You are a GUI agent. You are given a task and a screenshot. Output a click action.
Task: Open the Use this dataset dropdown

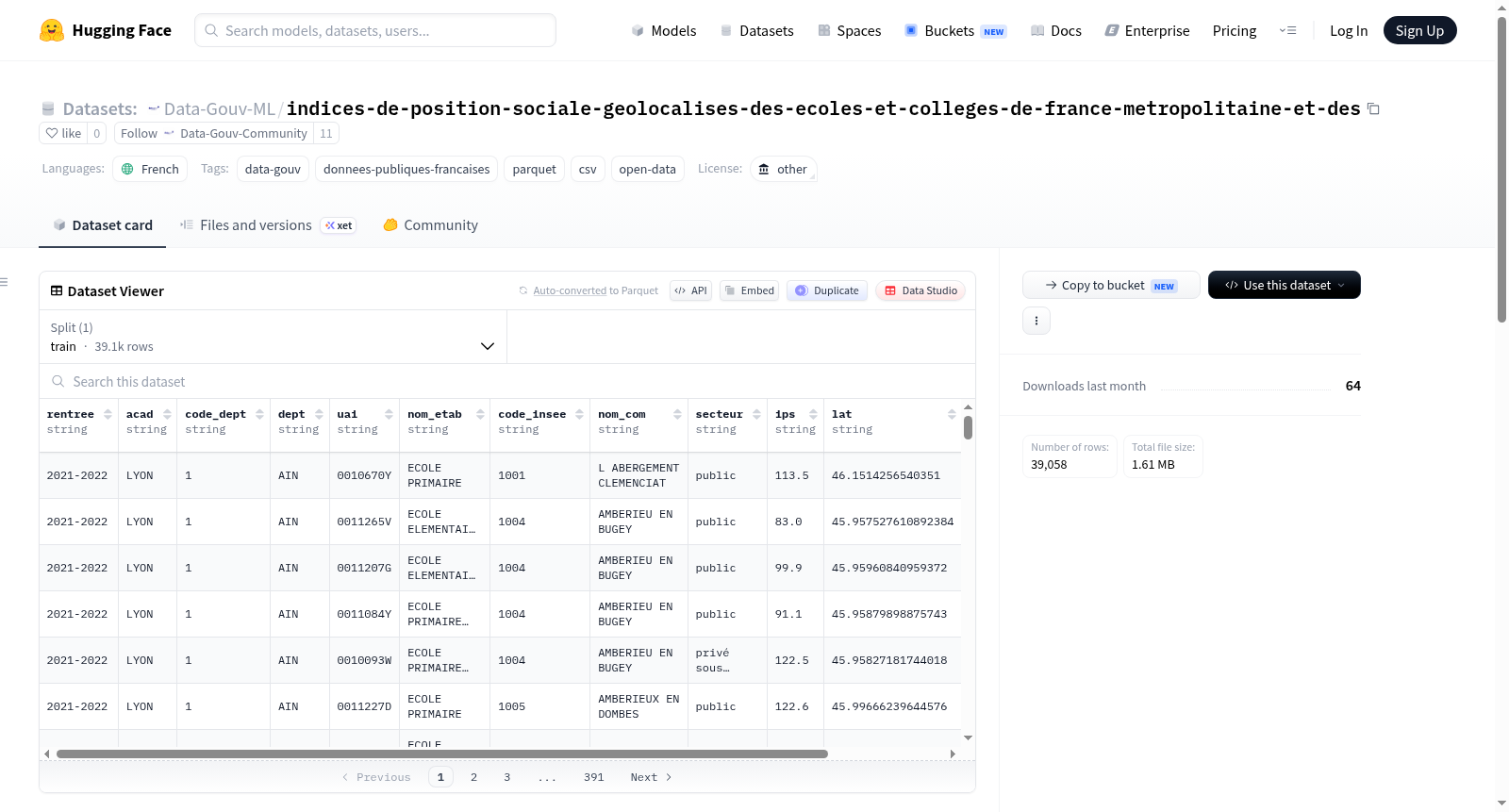[1285, 285]
